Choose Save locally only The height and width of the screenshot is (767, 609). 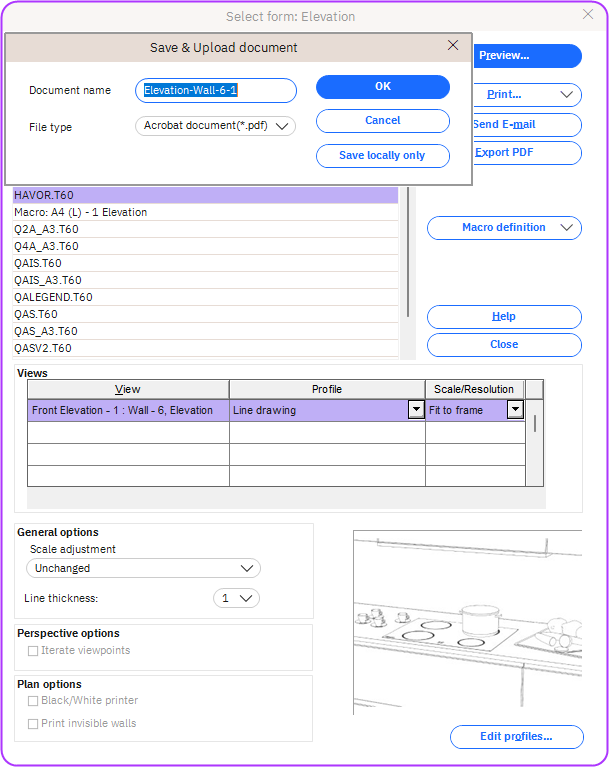[382, 156]
